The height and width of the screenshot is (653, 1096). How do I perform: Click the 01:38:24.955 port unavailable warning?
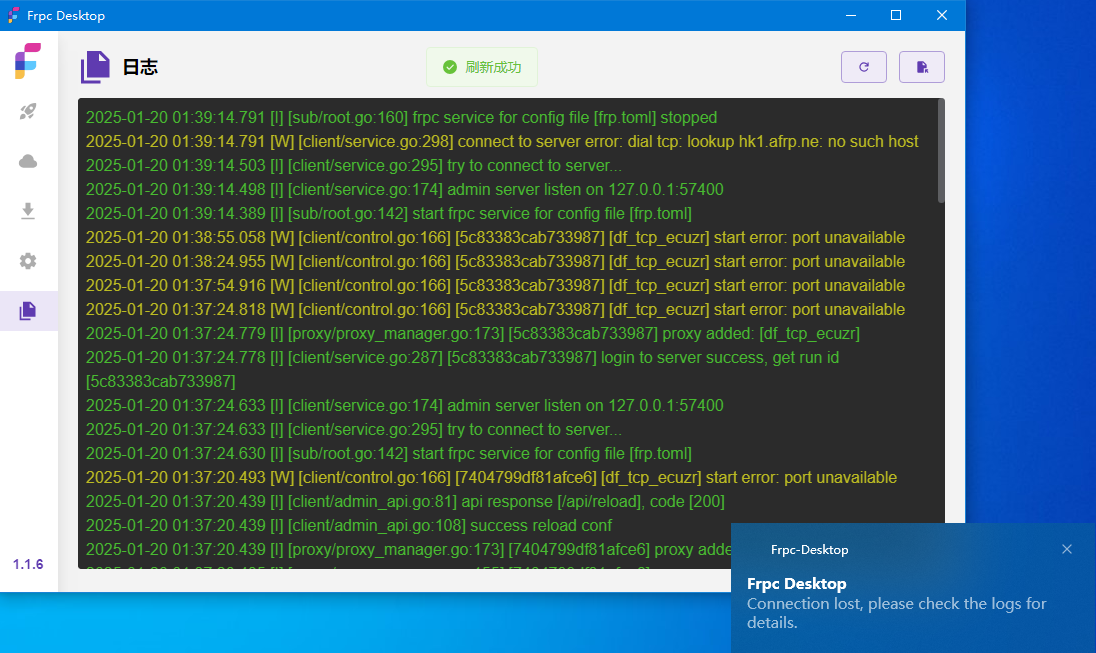coord(496,261)
